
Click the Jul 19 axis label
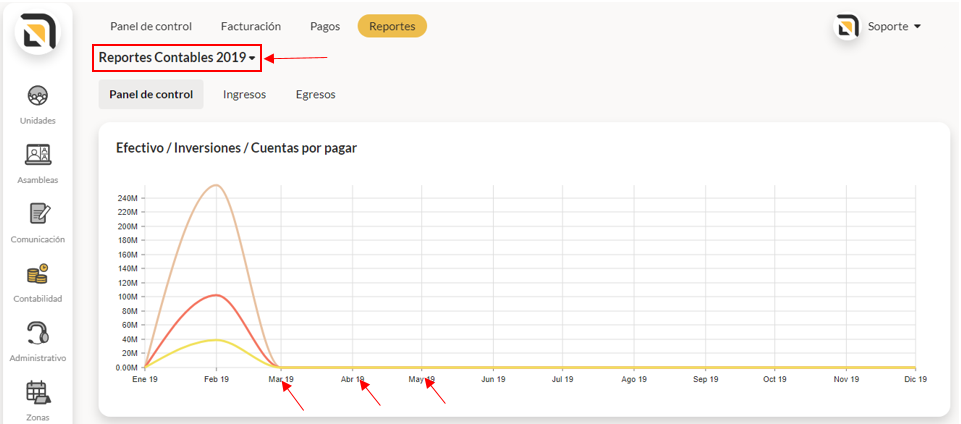563,380
